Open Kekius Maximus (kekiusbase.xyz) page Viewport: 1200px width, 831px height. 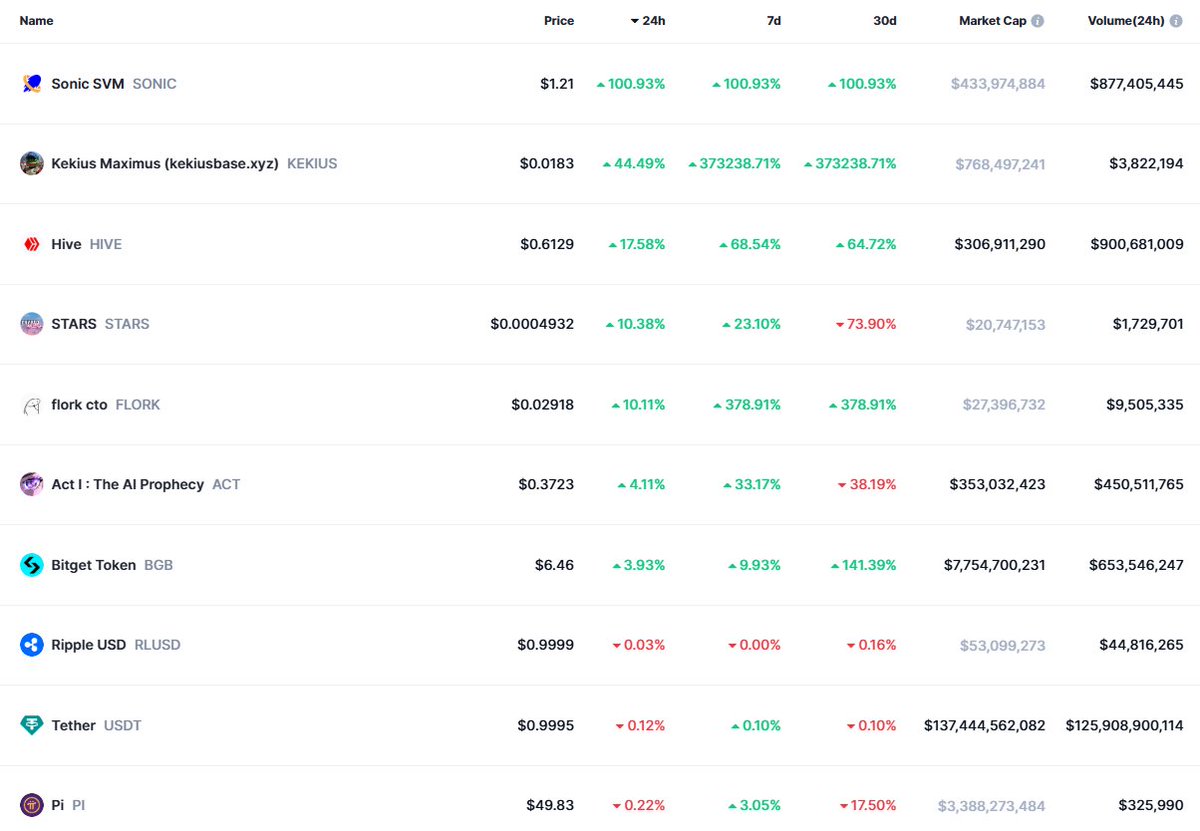point(165,164)
